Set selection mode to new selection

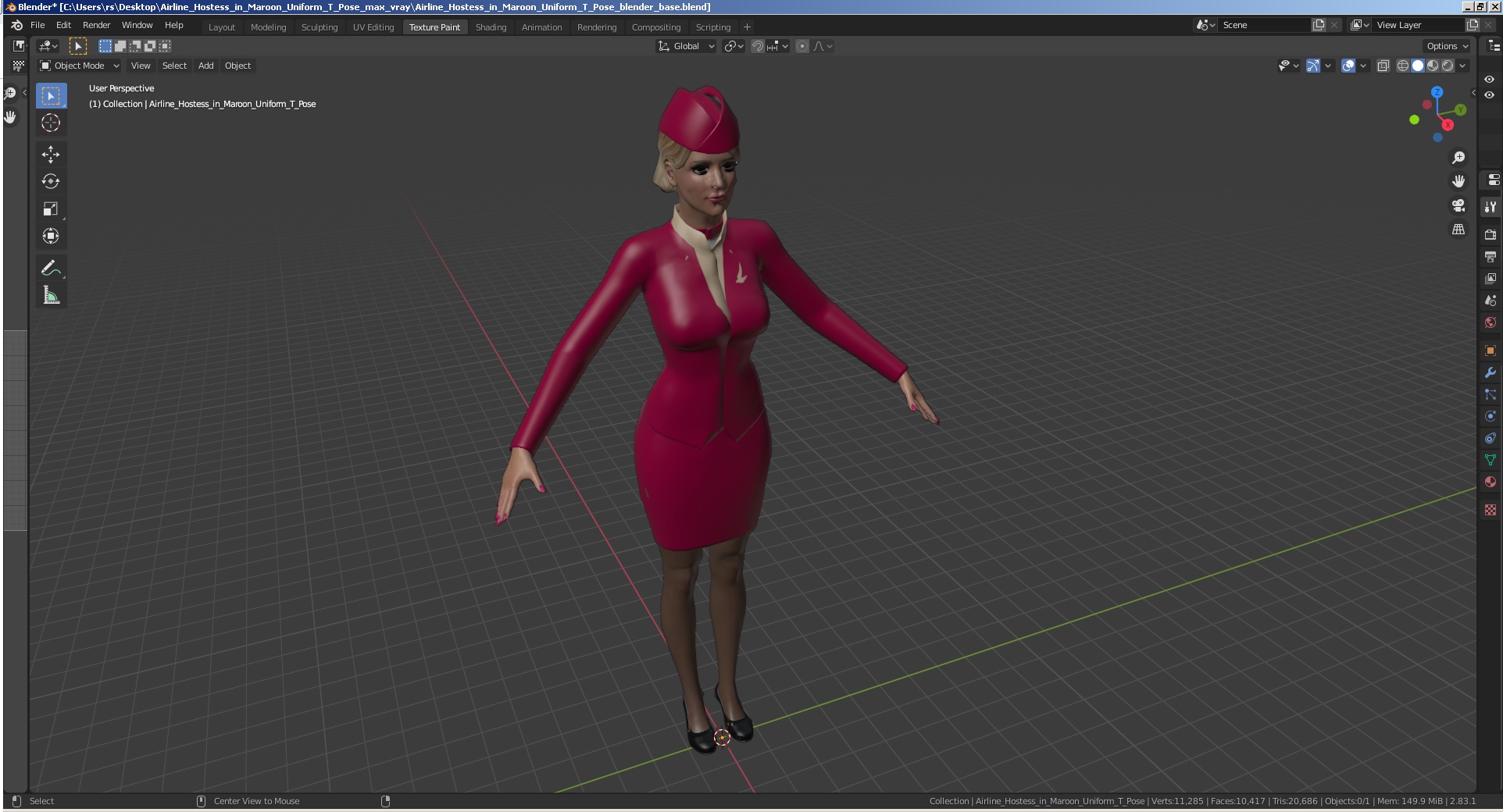105,46
